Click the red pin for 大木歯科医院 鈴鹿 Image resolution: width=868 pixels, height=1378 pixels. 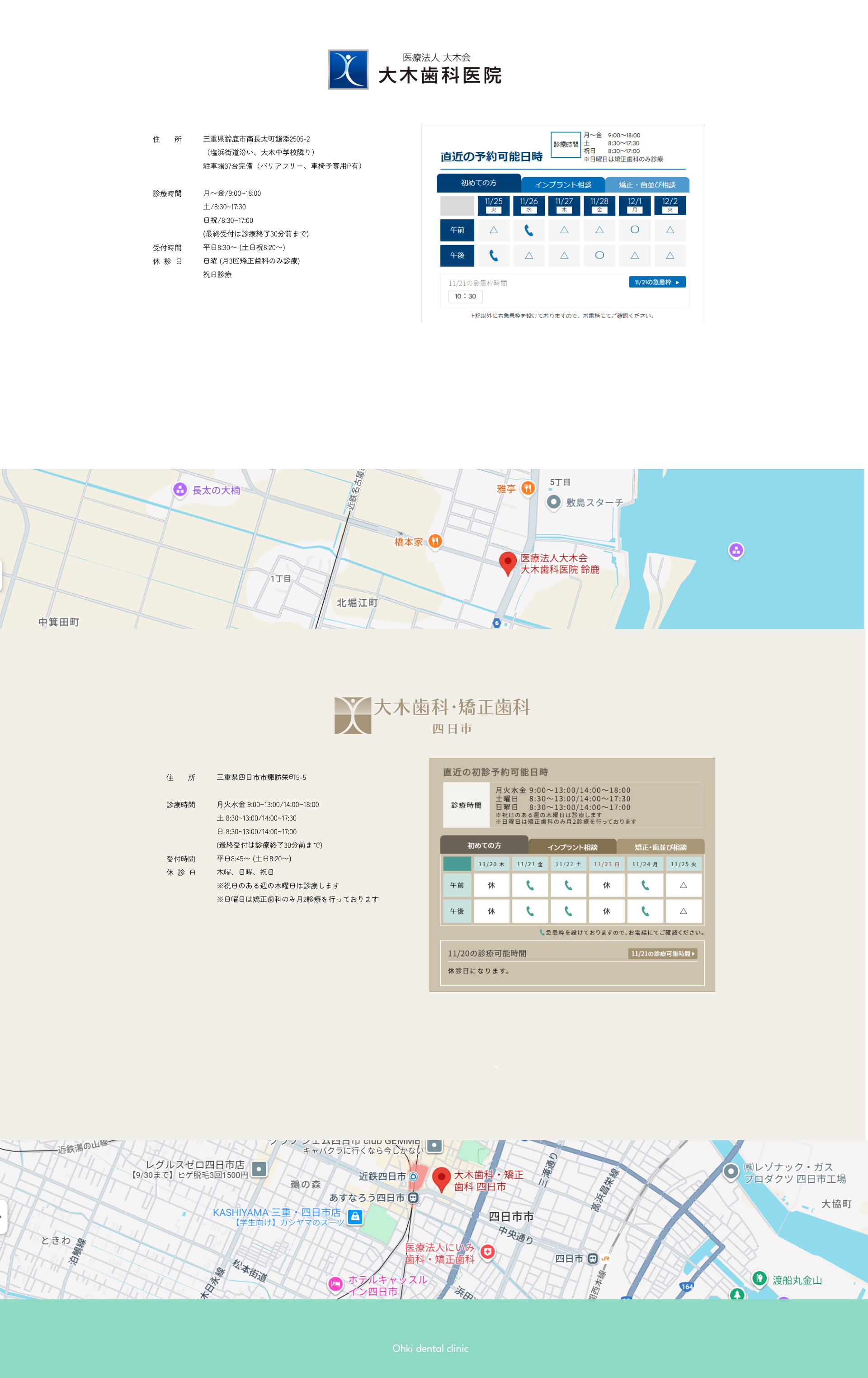[508, 562]
